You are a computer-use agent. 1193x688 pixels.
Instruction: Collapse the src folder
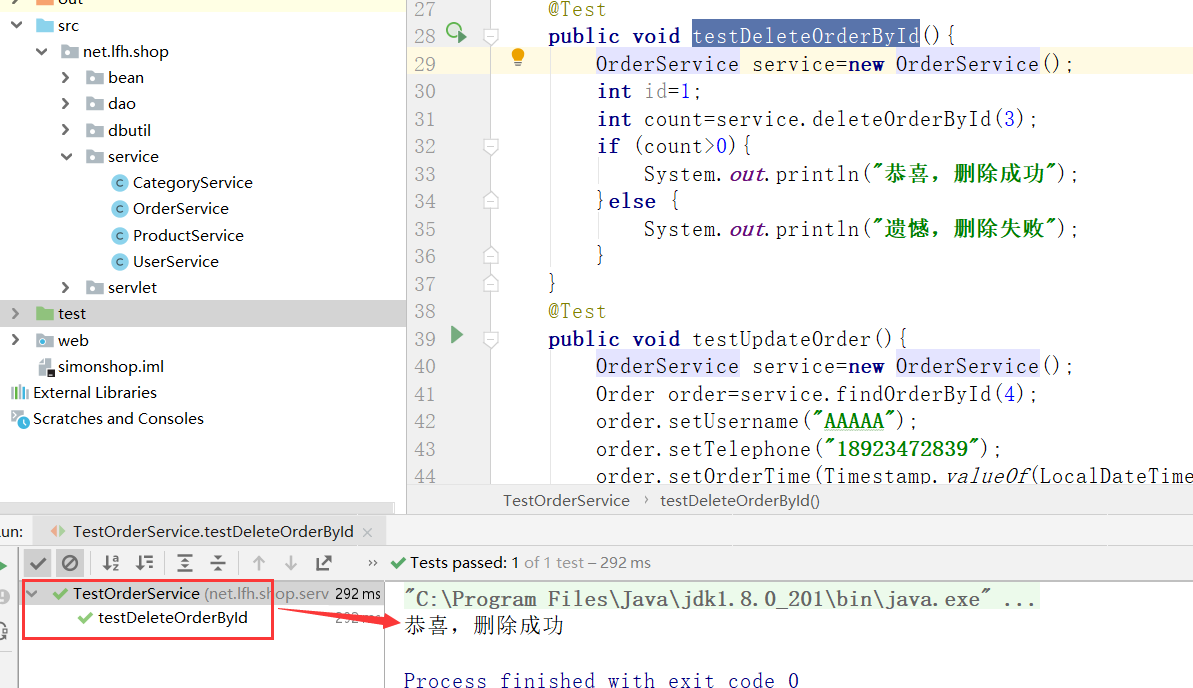click(x=16, y=25)
